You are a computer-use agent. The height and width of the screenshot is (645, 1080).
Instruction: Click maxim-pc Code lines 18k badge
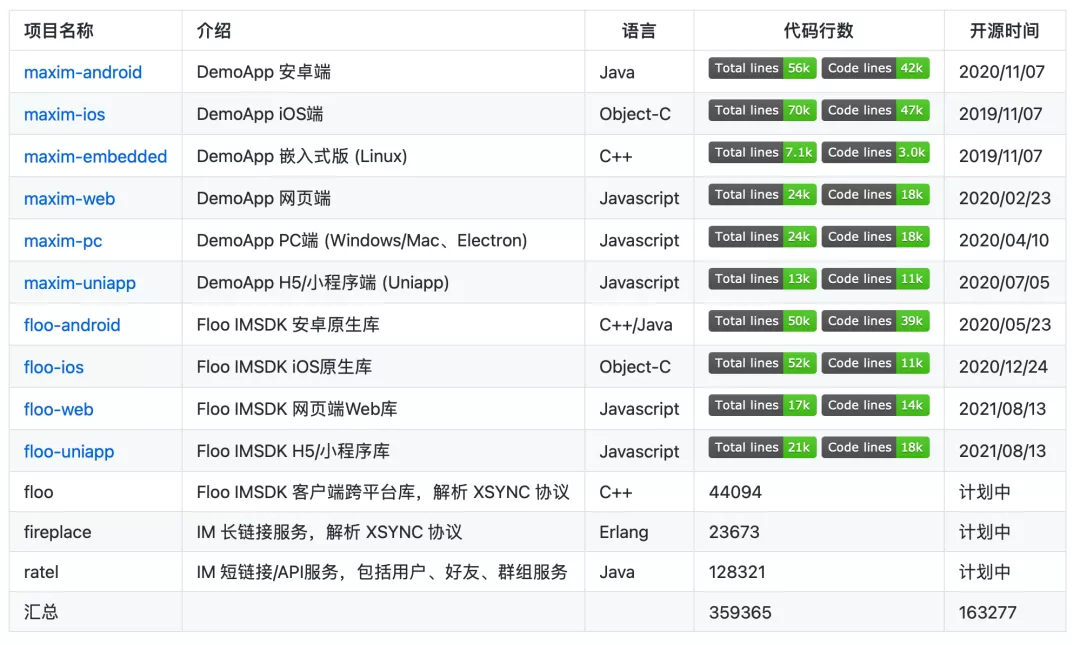[x=875, y=236]
